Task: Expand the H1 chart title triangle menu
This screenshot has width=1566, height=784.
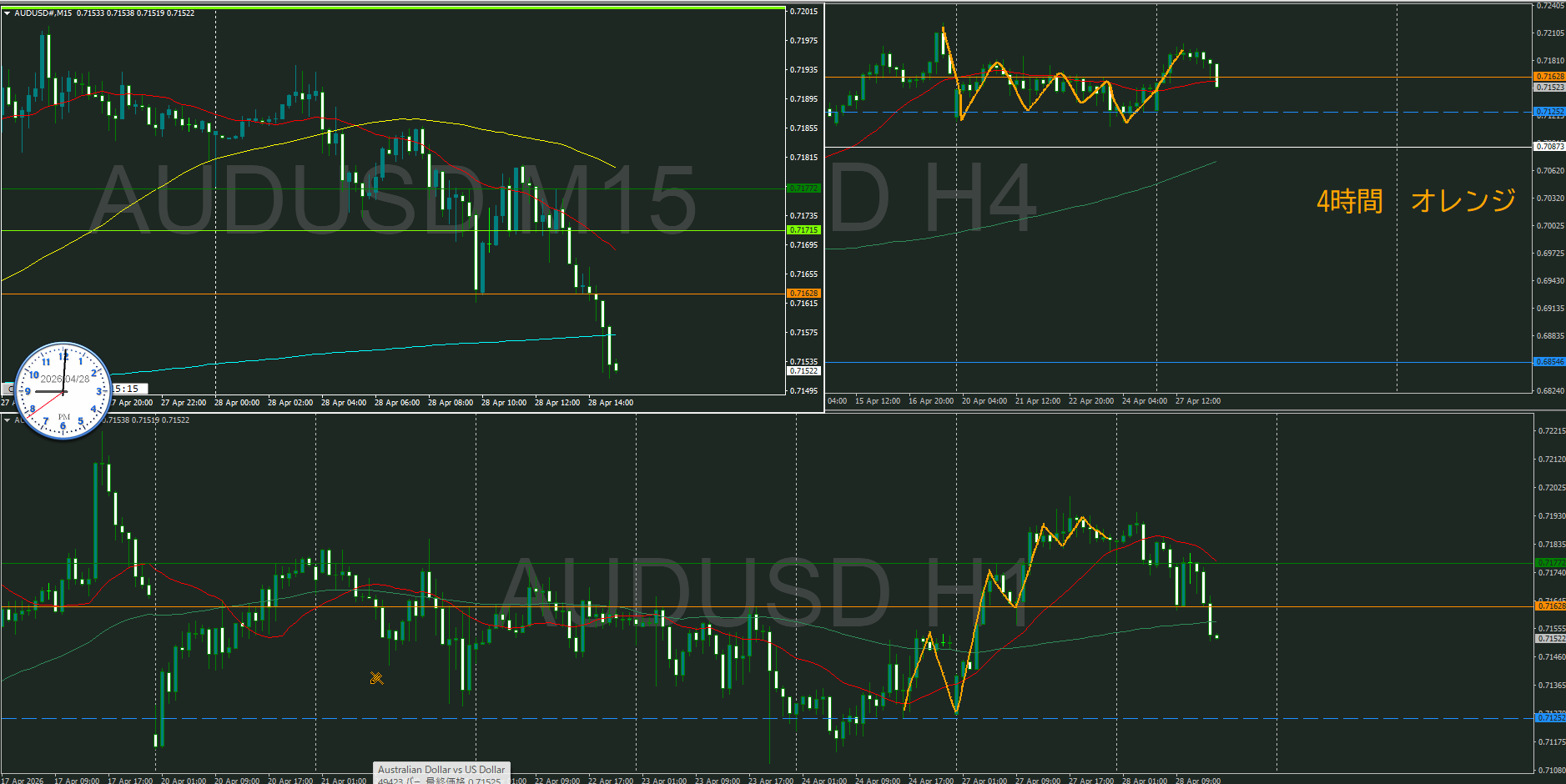Action: [8, 420]
